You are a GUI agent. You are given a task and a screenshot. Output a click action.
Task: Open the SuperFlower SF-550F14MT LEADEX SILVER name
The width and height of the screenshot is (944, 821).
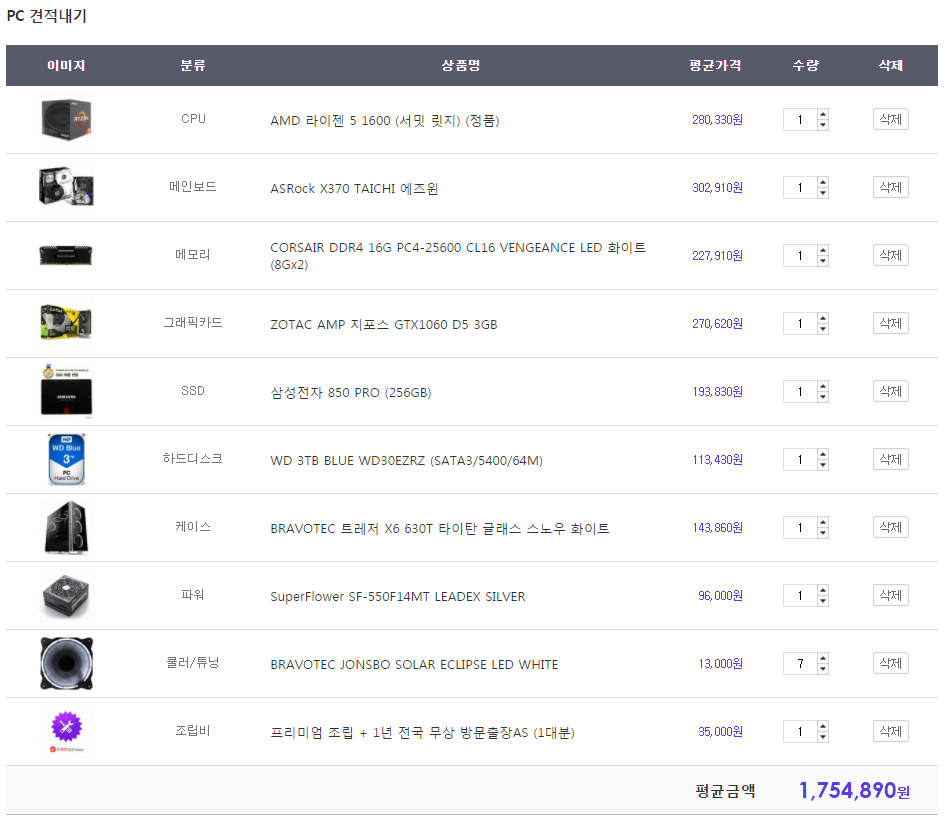pos(398,596)
